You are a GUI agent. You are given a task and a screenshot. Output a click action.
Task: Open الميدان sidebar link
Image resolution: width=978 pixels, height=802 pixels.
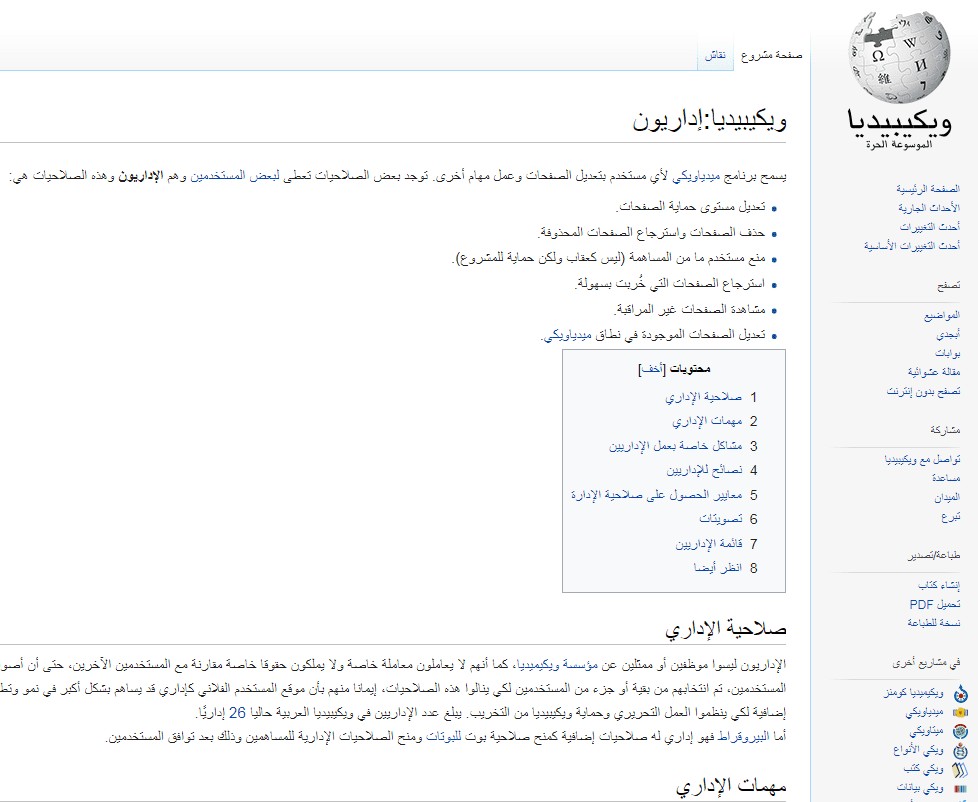click(x=947, y=498)
